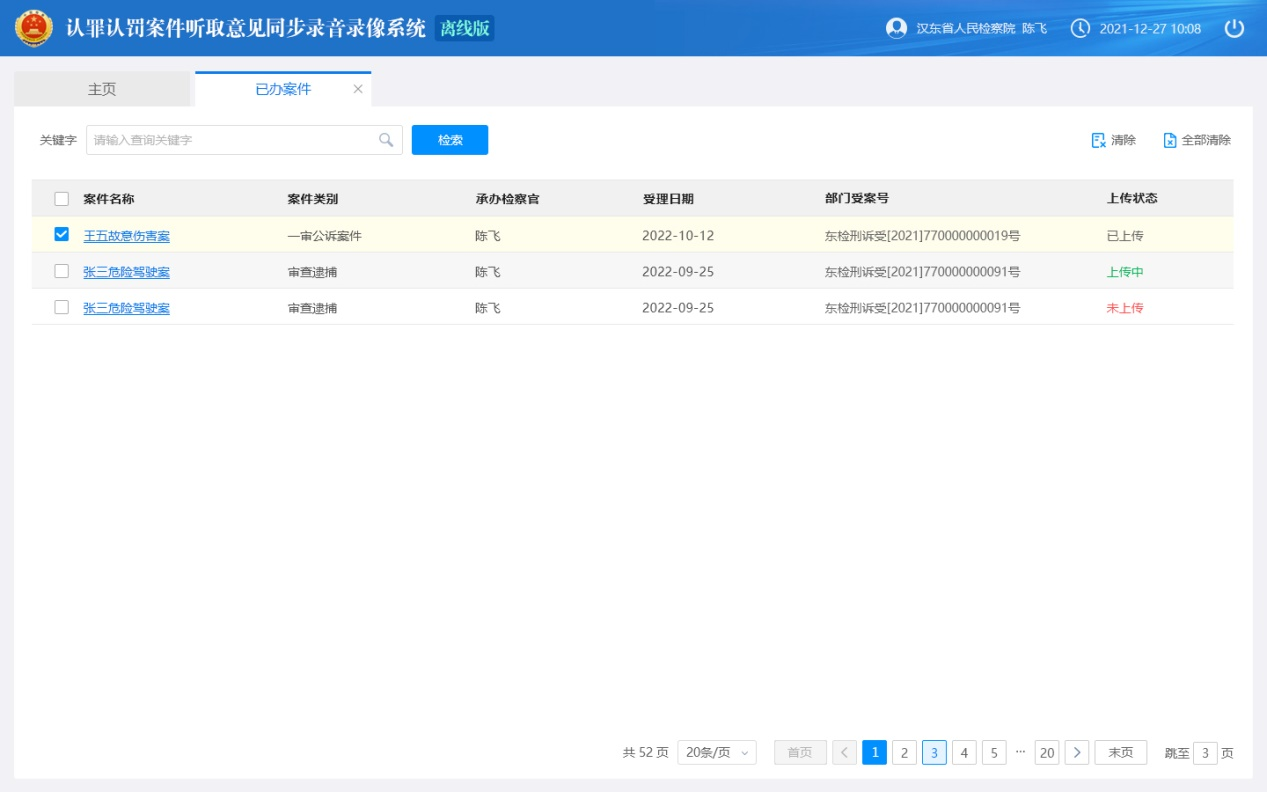Click the 清除 clear icon
Viewport: 1267px width, 792px height.
[1098, 140]
